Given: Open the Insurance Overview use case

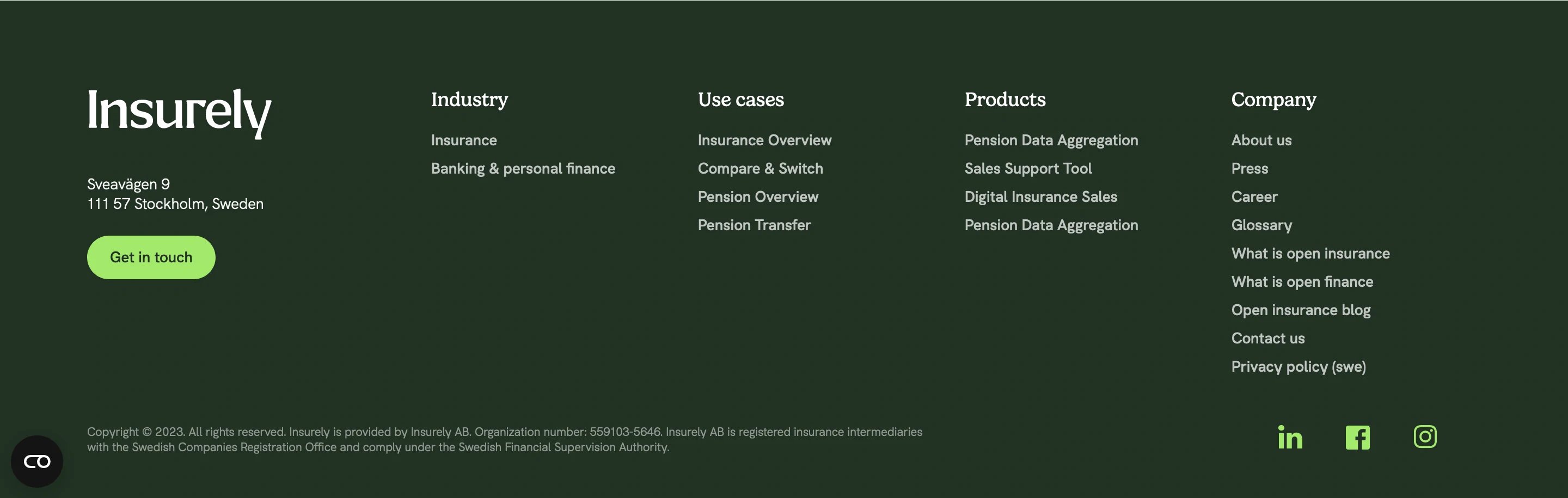Looking at the screenshot, I should 764,140.
